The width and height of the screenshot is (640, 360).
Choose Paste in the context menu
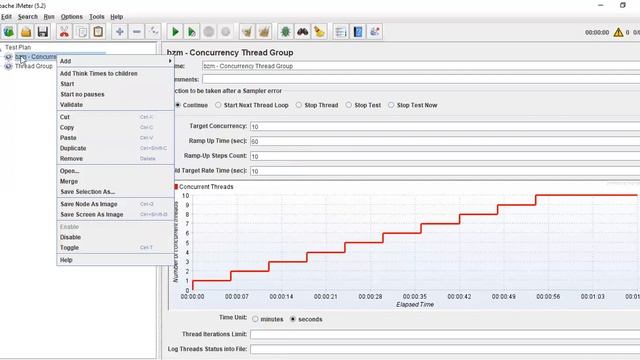[x=116, y=138]
